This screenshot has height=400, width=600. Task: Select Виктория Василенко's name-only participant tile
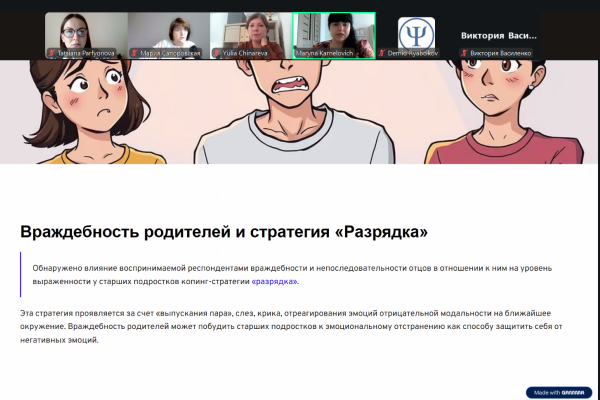(498, 34)
